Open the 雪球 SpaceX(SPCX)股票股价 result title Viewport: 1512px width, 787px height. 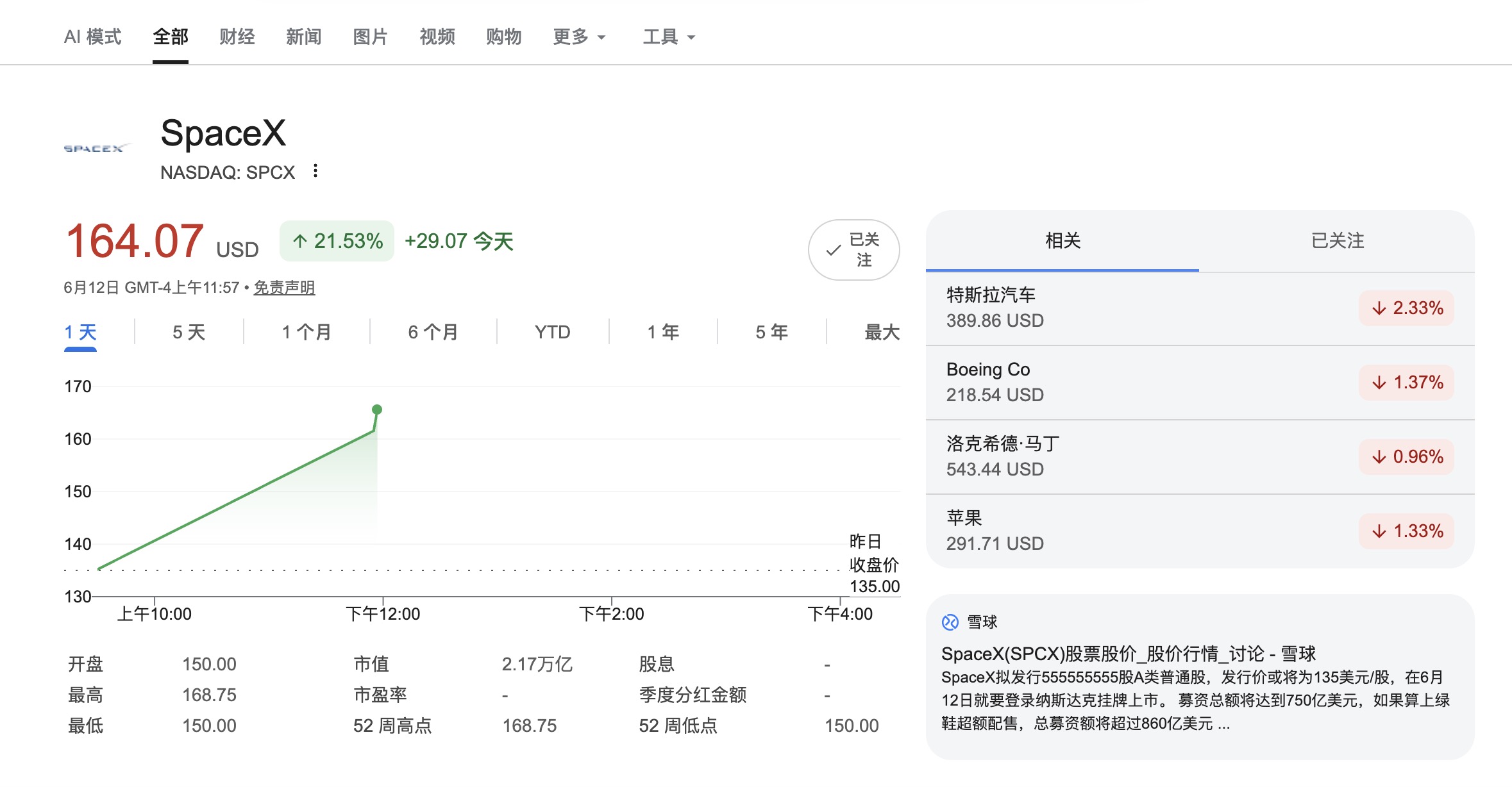[x=1129, y=654]
